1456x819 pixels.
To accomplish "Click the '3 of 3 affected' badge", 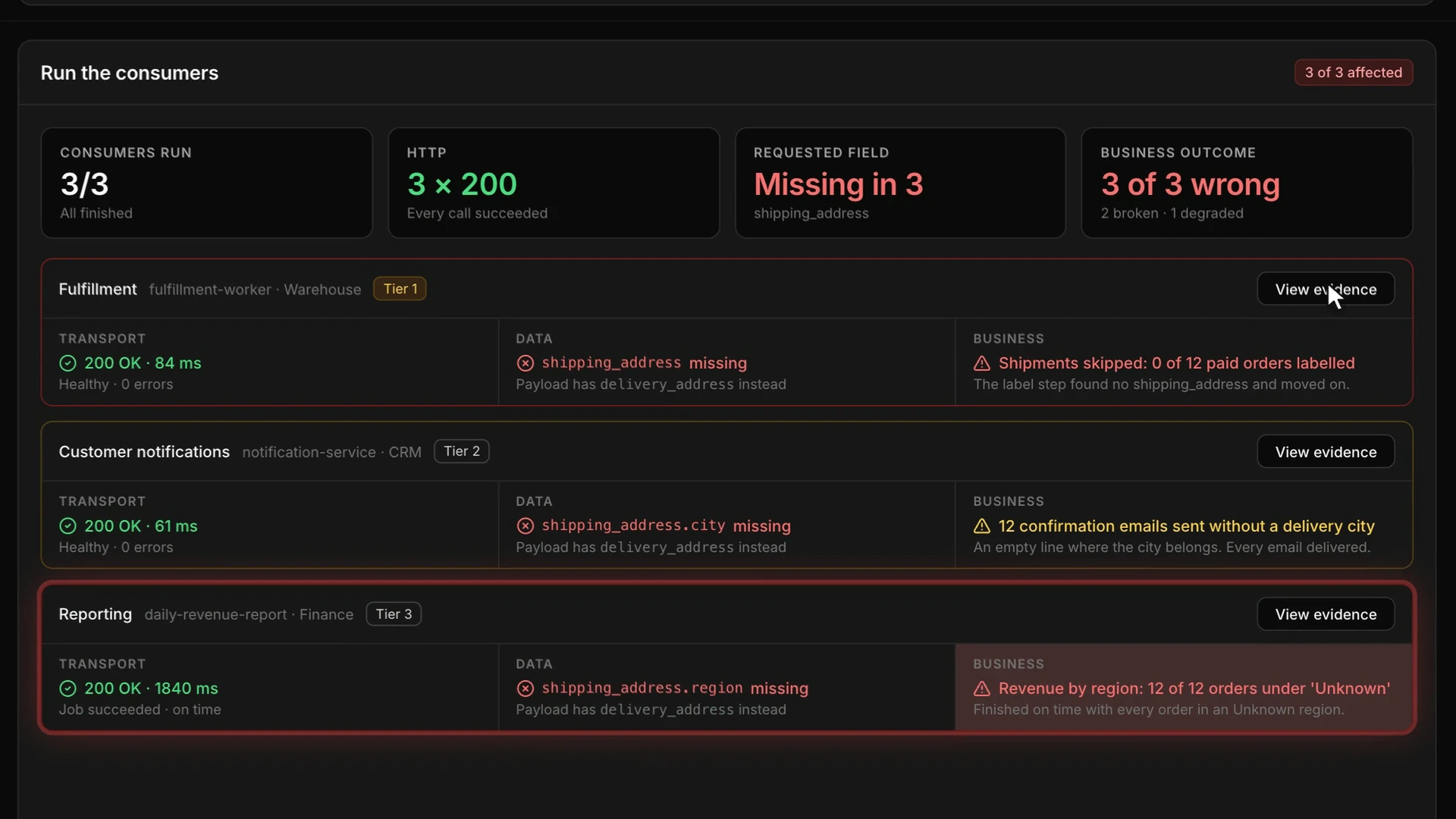I will pos(1353,73).
